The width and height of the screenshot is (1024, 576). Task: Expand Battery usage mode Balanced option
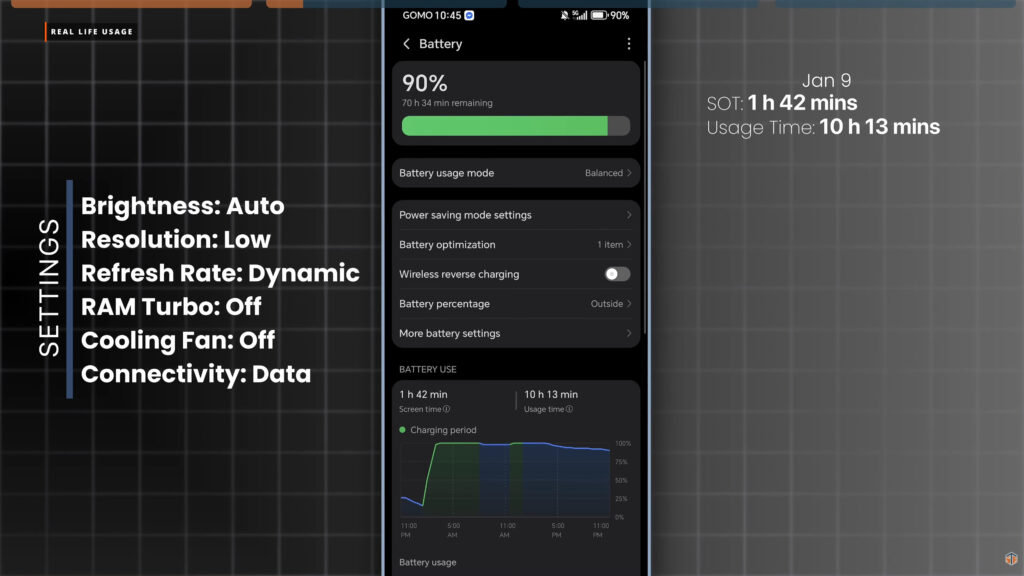click(x=608, y=173)
